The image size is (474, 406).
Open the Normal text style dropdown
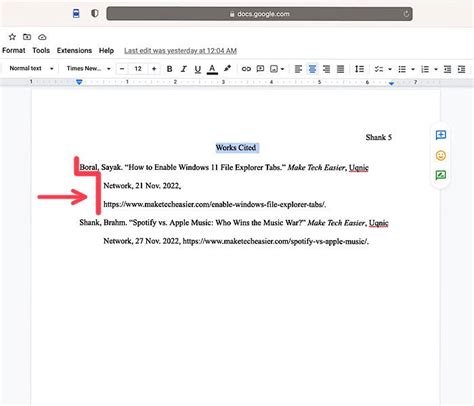(31, 68)
